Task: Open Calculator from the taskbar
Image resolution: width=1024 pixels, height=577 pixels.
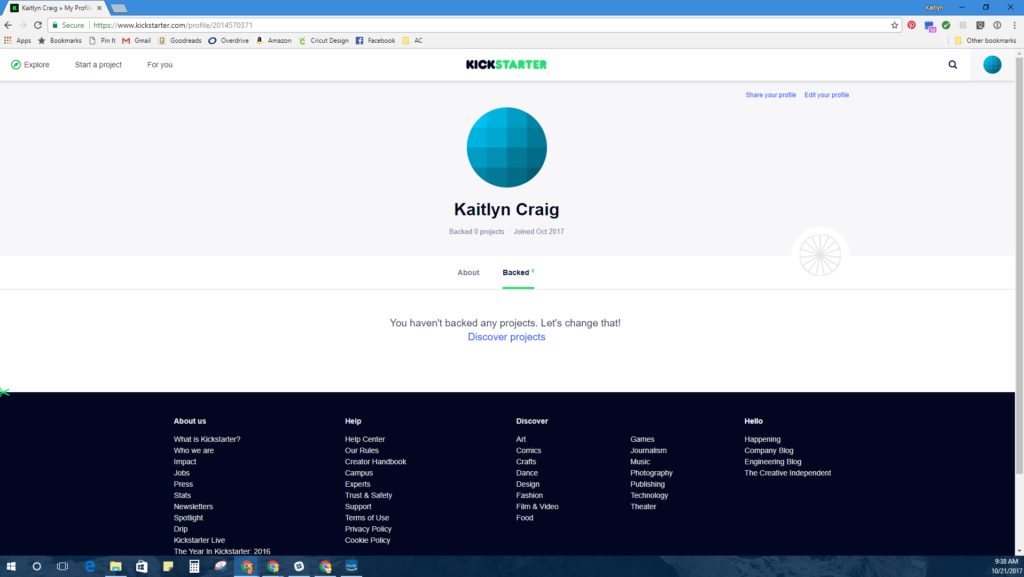Action: (x=194, y=567)
